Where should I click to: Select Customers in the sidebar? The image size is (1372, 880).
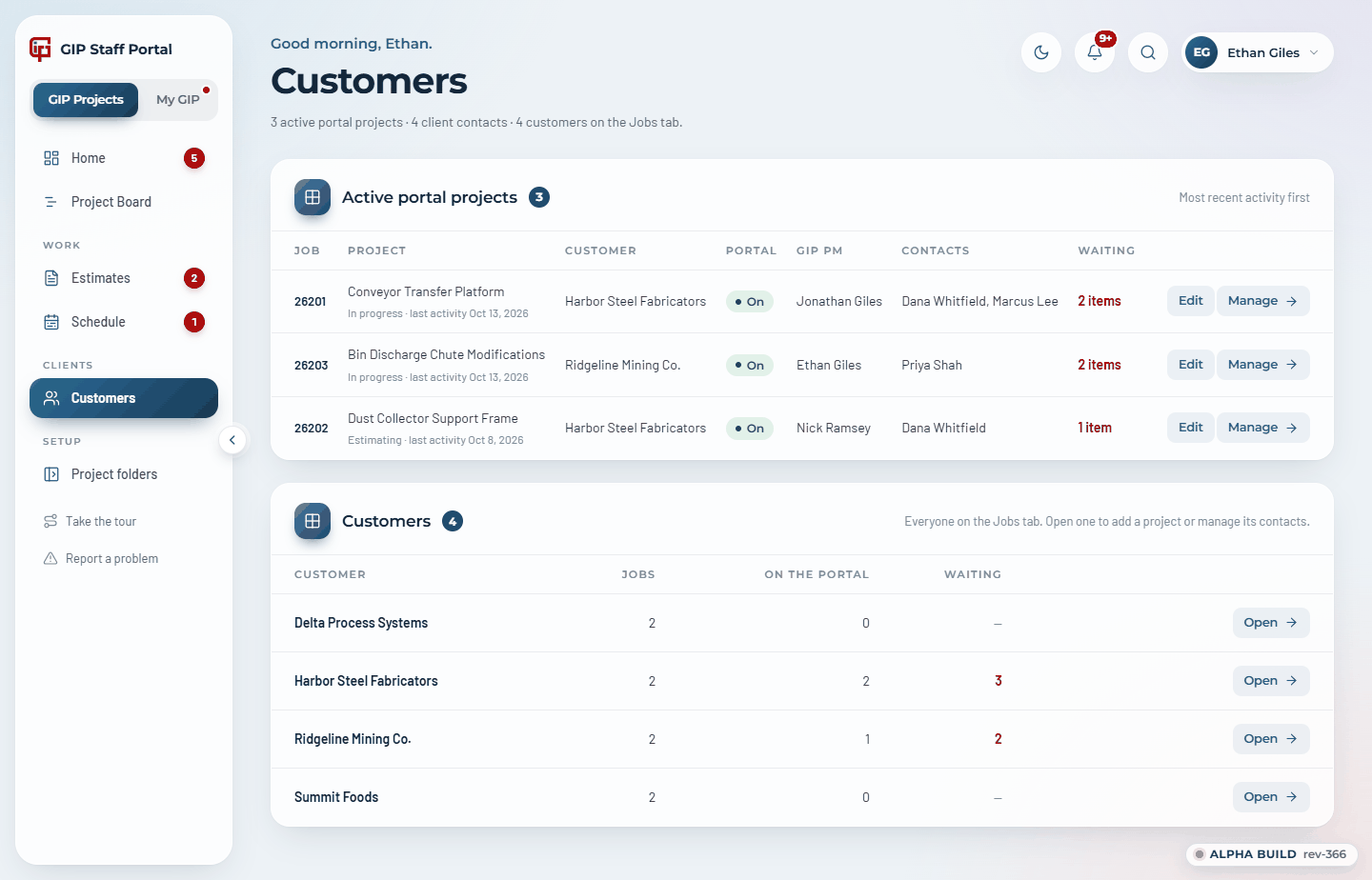124,398
